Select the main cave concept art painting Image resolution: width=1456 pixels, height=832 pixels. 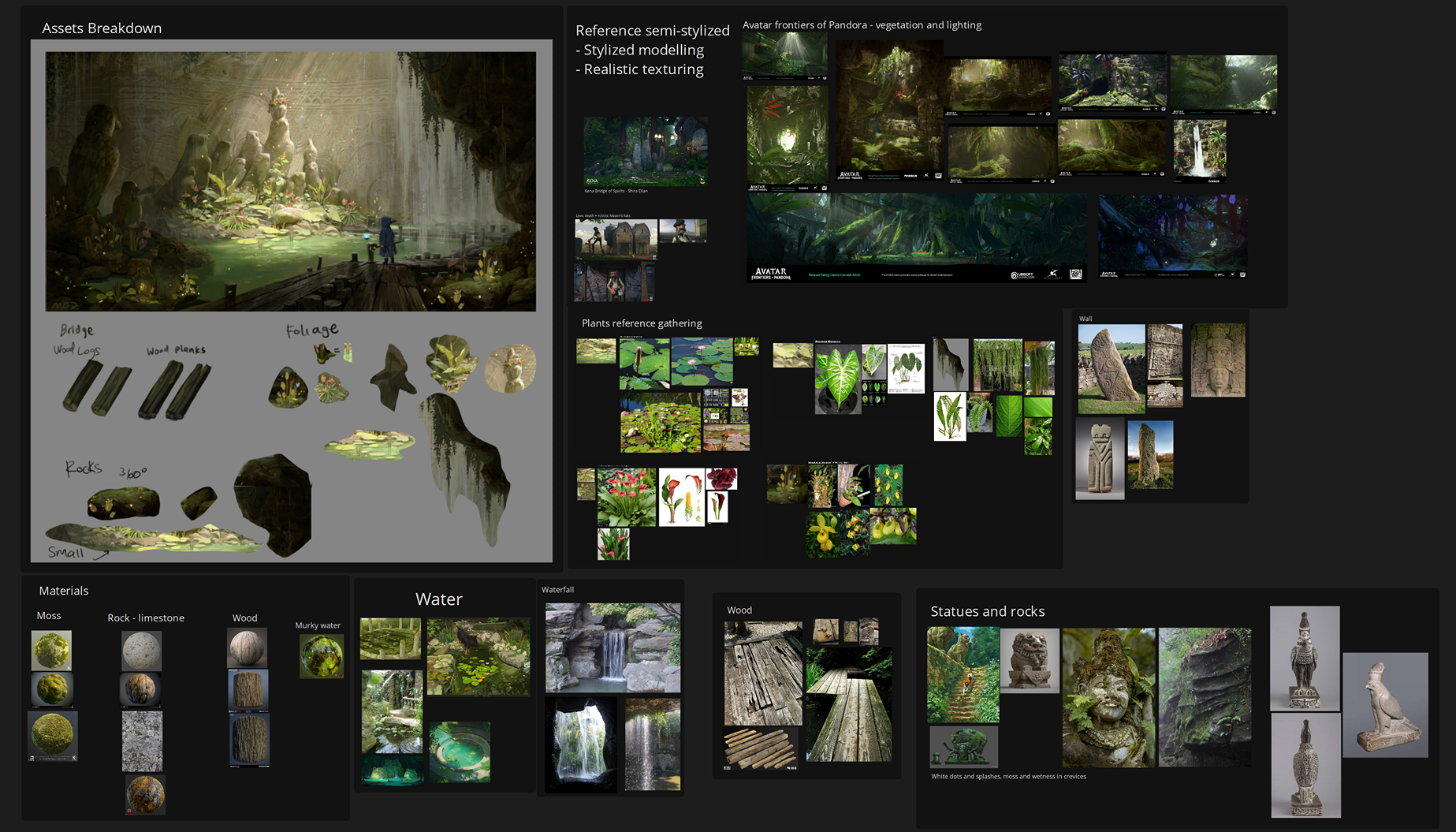point(290,181)
